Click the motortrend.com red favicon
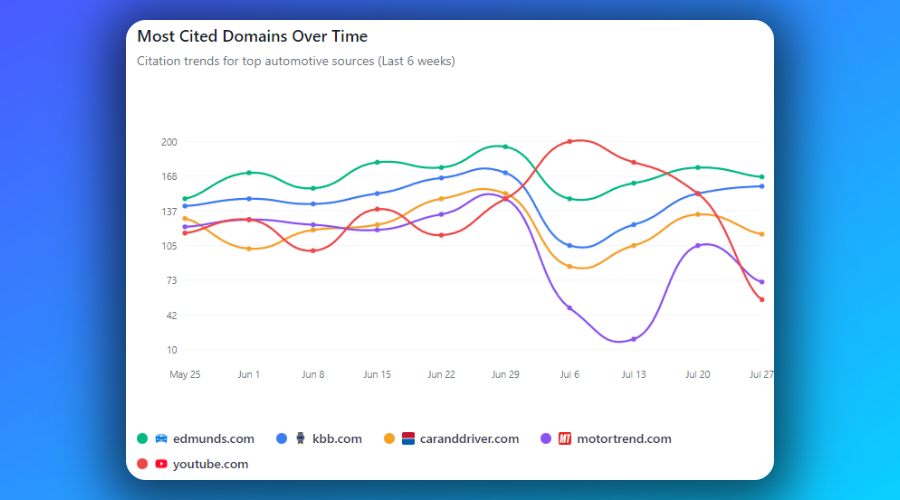Screen dimensions: 900x500 (x=565, y=439)
